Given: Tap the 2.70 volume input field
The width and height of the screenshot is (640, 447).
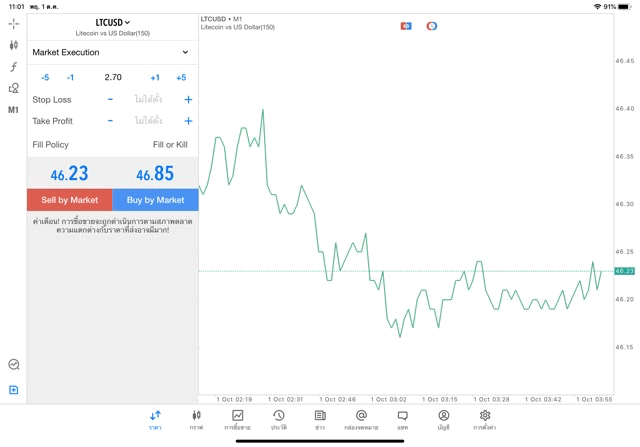Looking at the screenshot, I should [x=113, y=77].
